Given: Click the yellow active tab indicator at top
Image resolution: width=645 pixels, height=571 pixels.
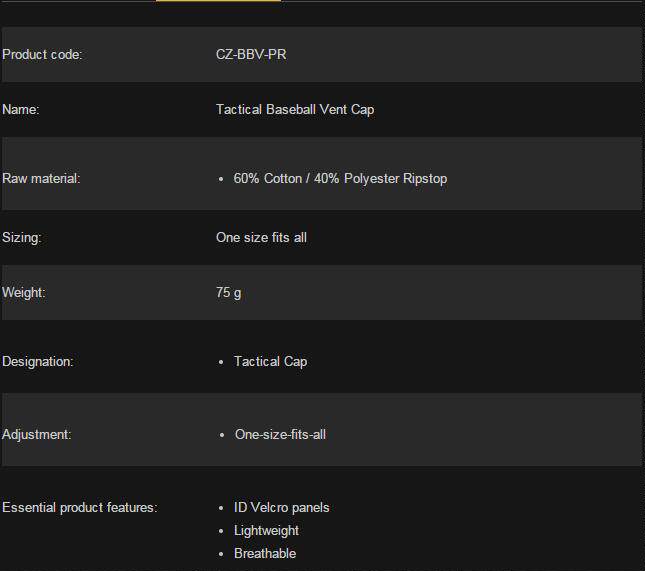Looking at the screenshot, I should [218, 1].
